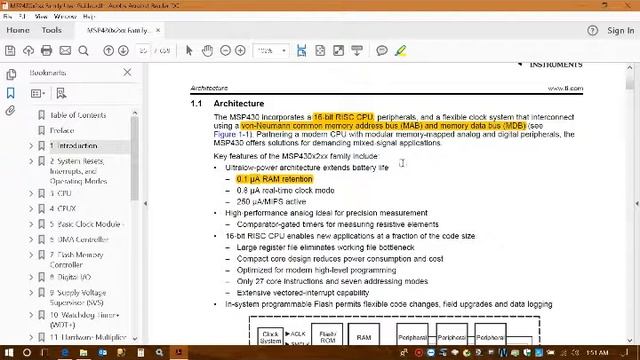Go to previous page arrow
Viewport: 640px width, 360px height.
[x=108, y=51]
